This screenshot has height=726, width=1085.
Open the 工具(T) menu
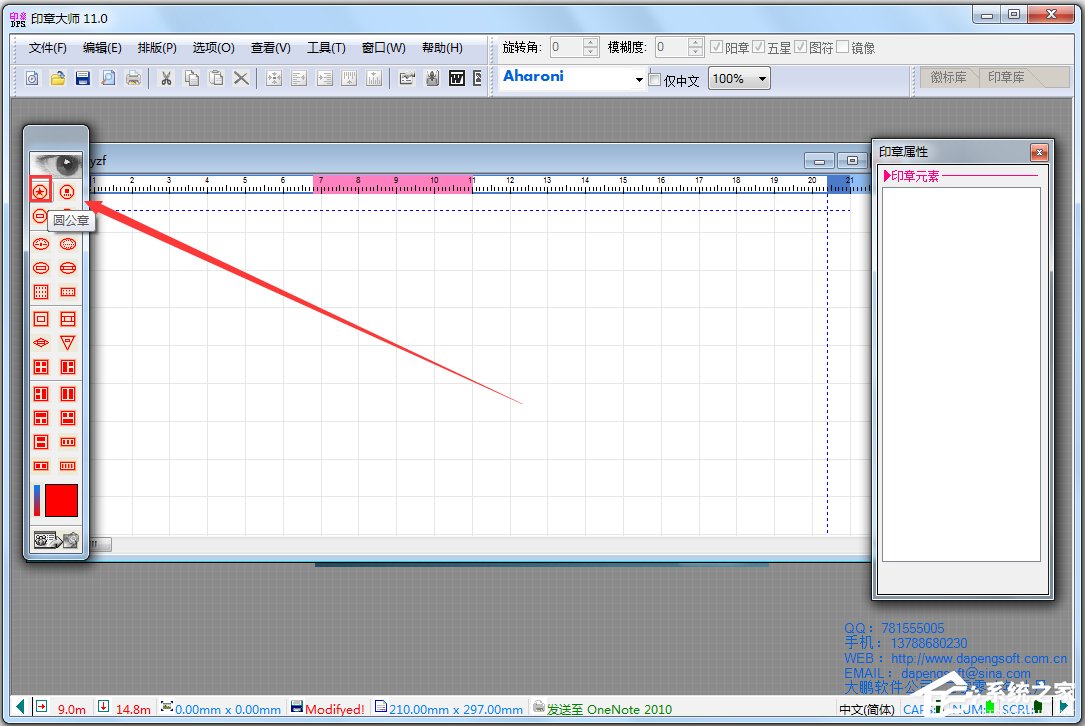point(326,48)
